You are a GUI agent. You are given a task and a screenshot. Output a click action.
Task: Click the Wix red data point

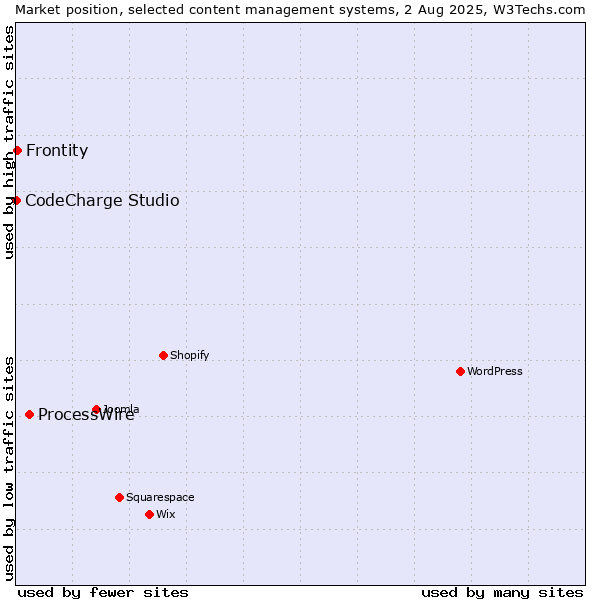150,515
